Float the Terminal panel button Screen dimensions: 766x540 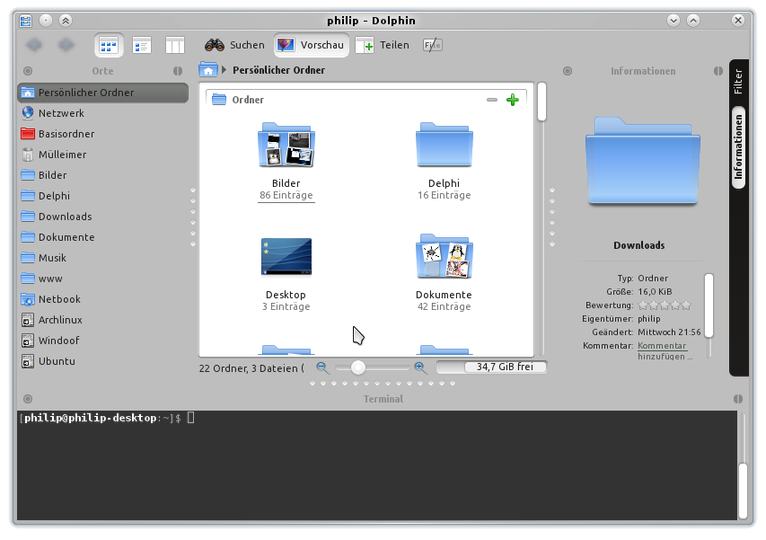point(738,399)
